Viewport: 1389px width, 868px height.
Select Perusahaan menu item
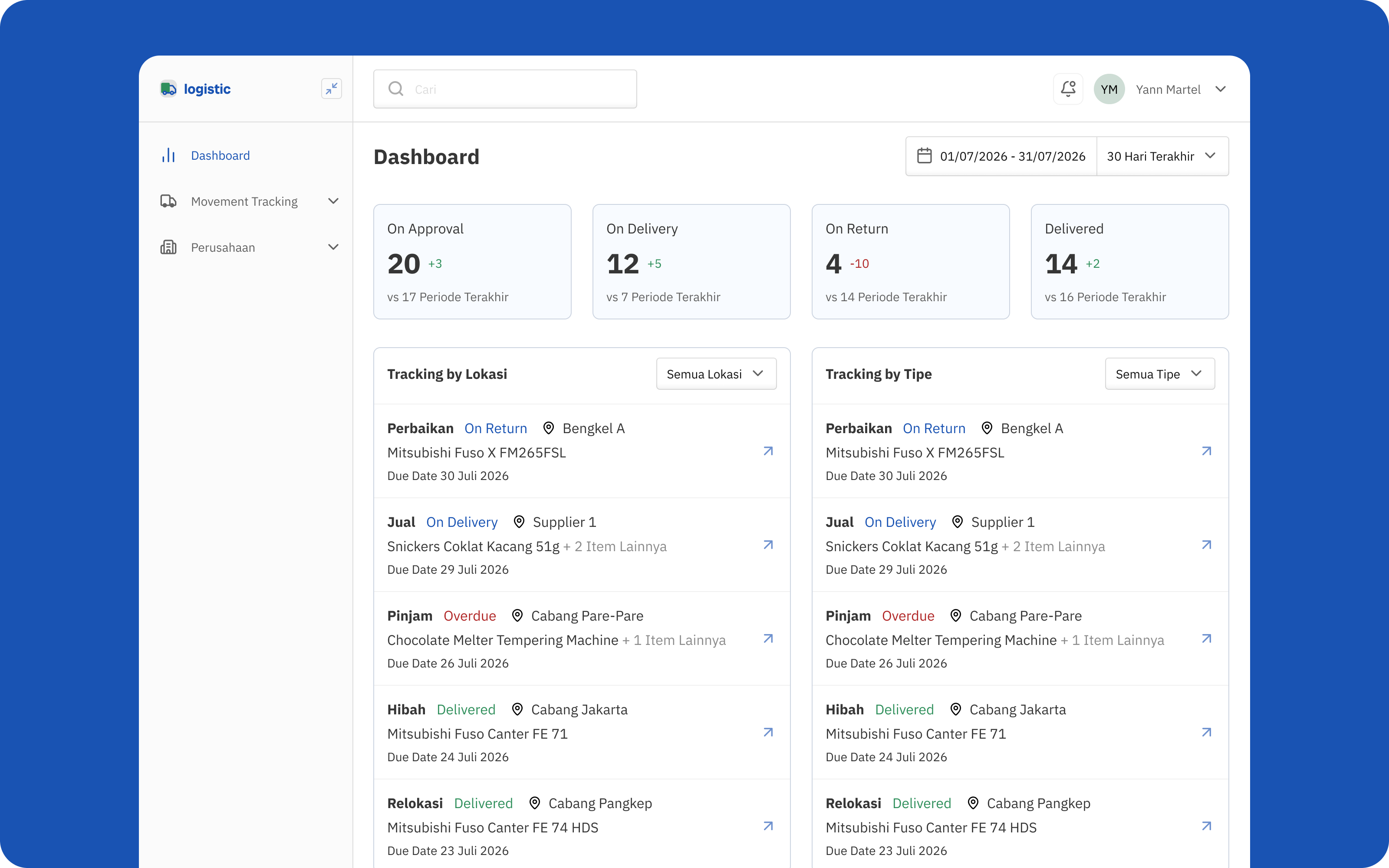[223, 247]
